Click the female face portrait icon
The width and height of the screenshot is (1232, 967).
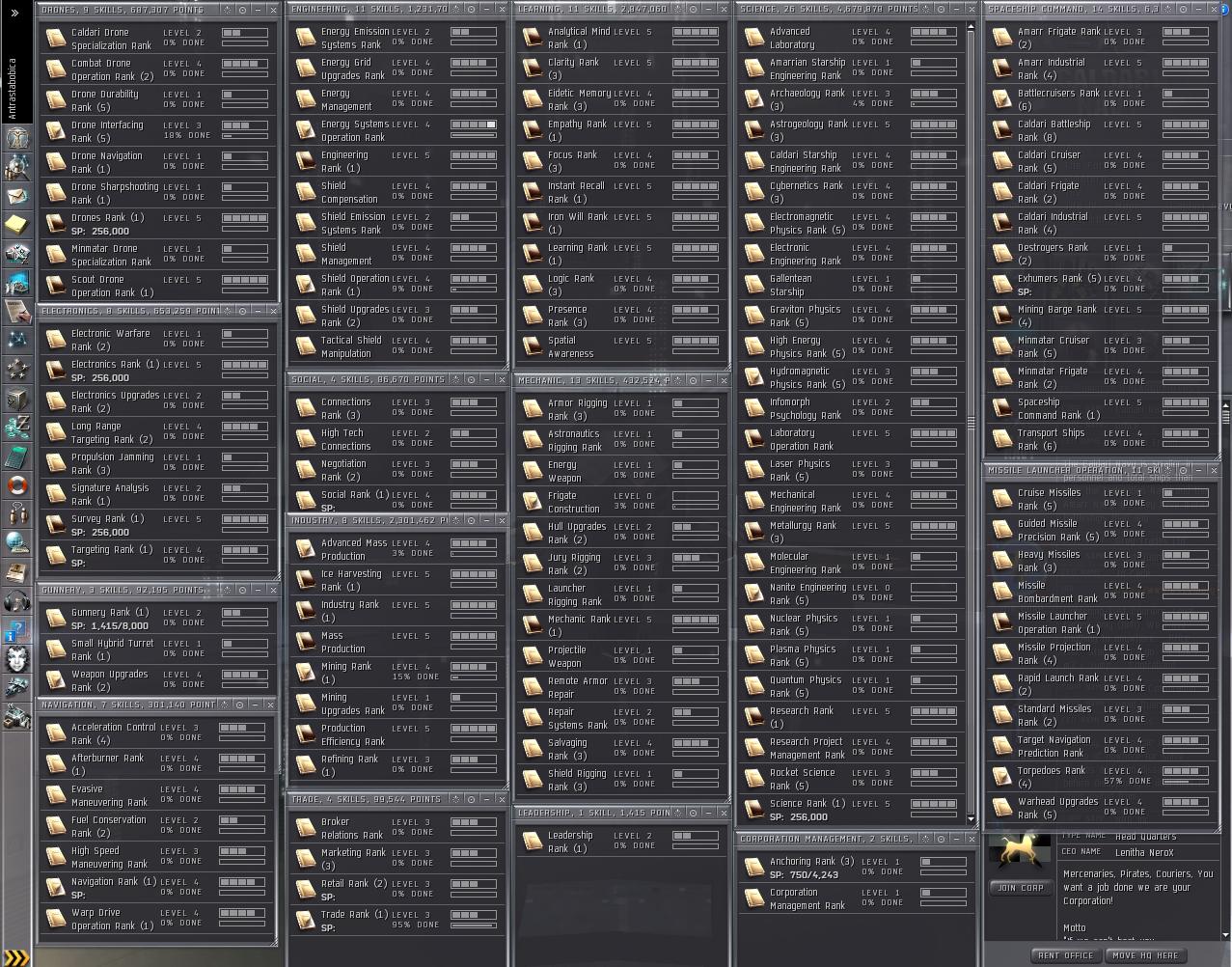(x=17, y=658)
